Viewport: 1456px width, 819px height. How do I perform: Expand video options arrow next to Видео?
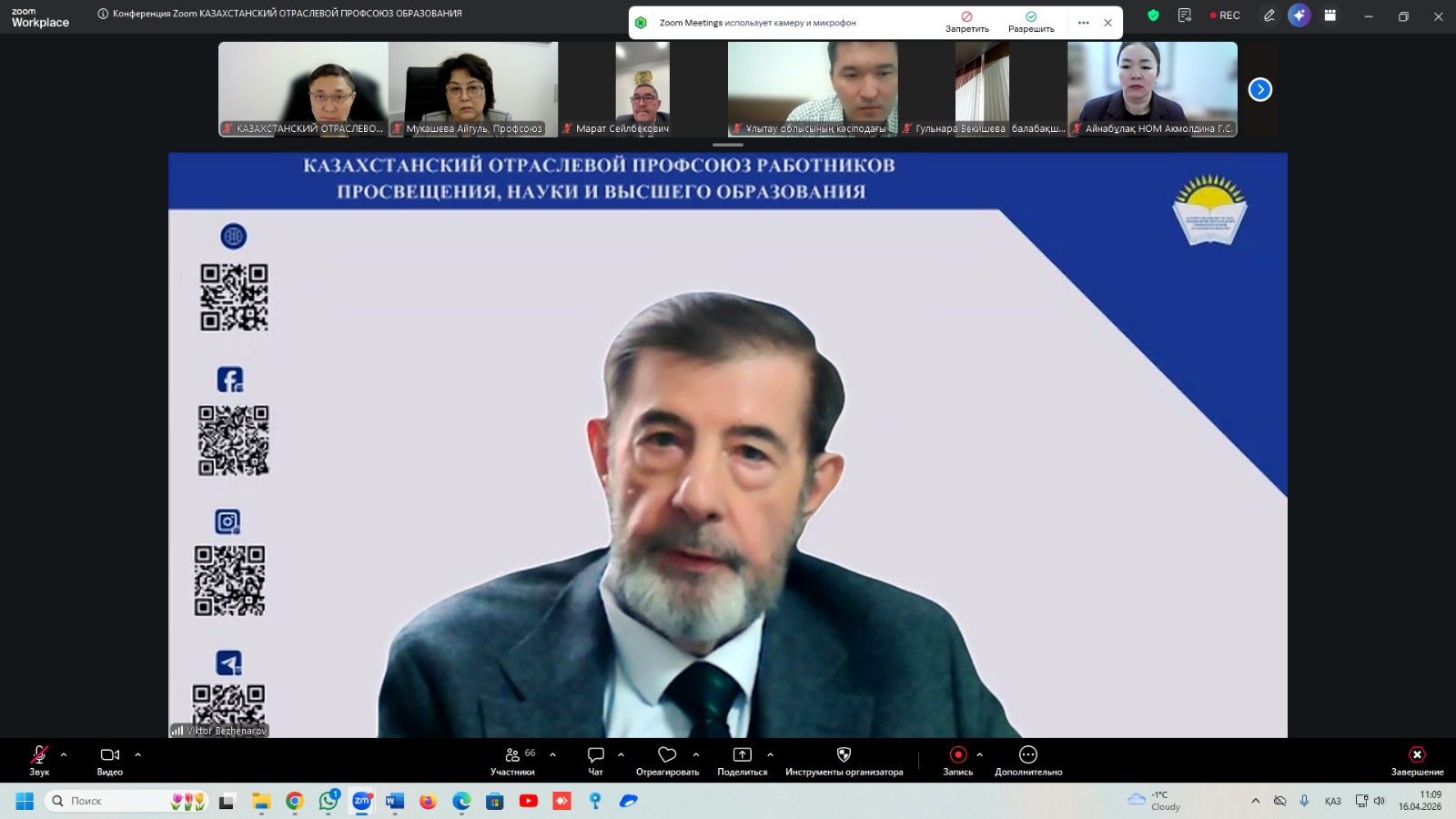[x=138, y=754]
